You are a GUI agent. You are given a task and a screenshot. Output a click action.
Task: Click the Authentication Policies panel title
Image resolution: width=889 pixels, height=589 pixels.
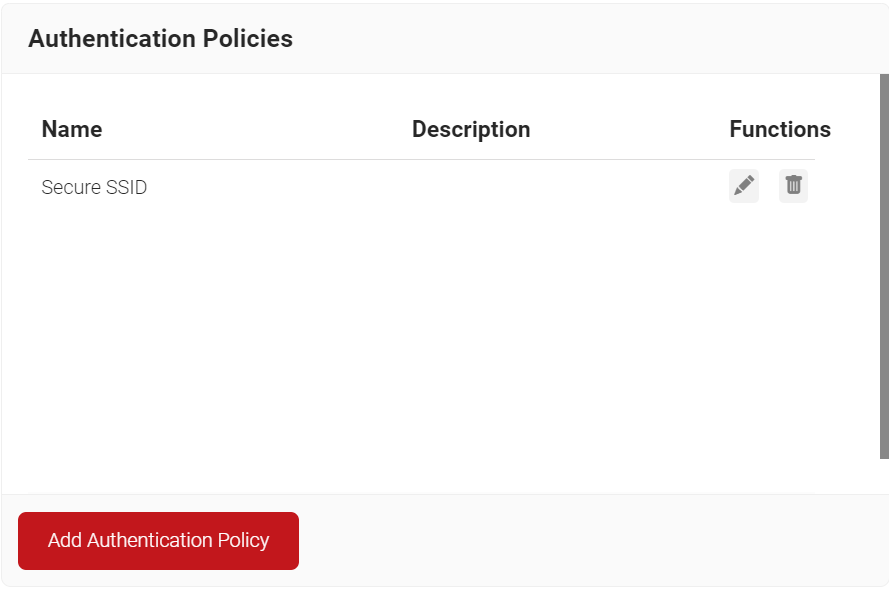click(160, 39)
